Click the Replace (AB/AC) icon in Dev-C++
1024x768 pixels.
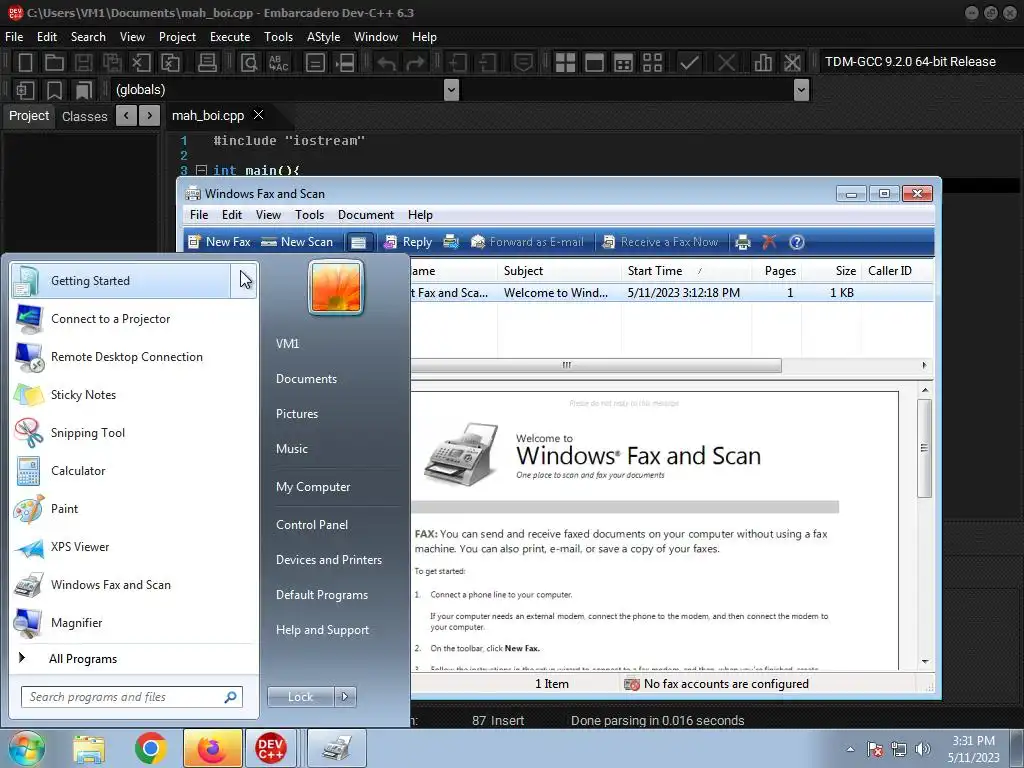coord(279,62)
